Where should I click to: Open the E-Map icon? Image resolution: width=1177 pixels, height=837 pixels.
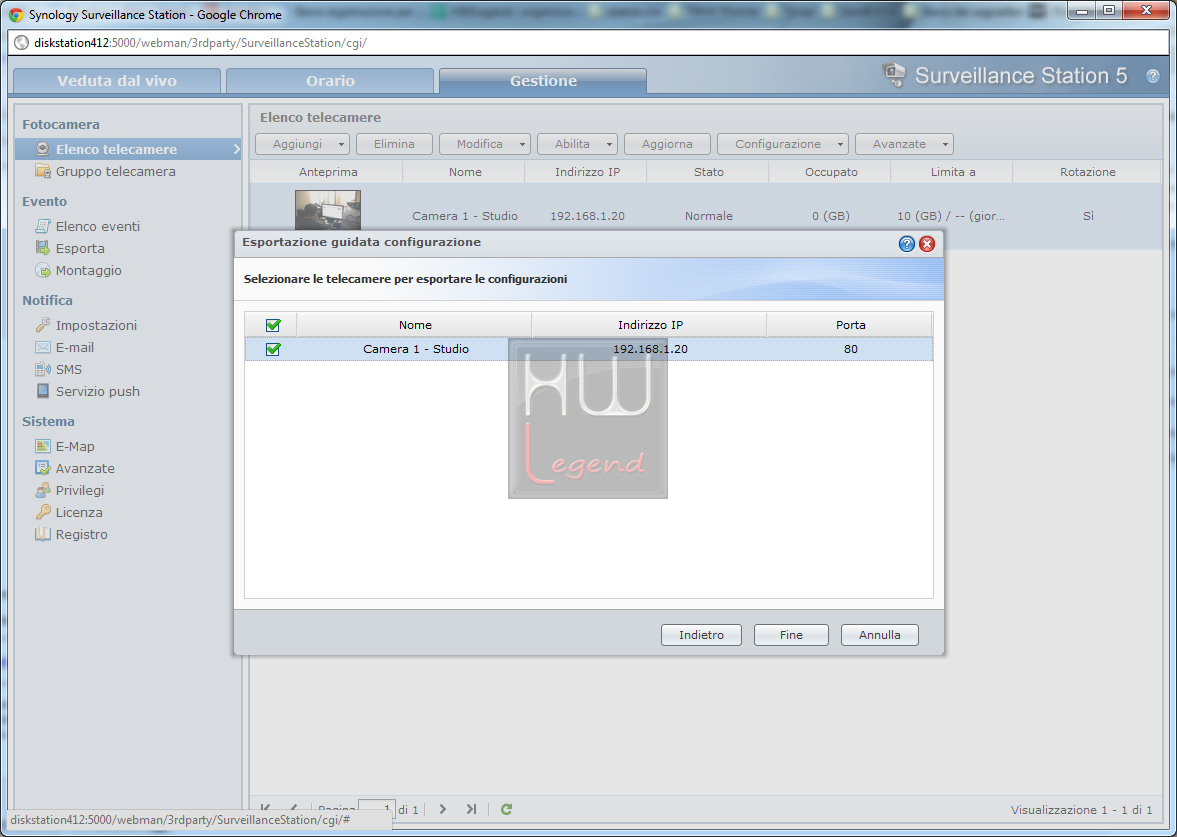(x=44, y=446)
